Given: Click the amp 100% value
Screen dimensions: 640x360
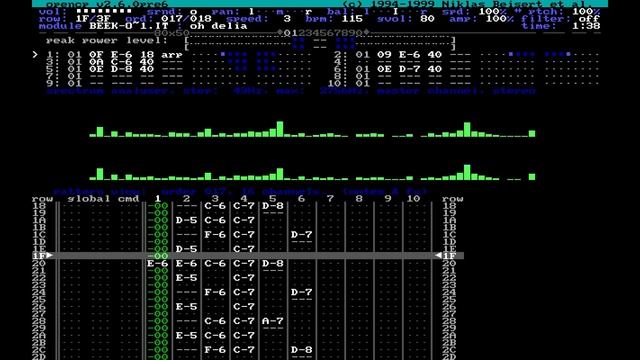Looking at the screenshot, I should 500,19.
